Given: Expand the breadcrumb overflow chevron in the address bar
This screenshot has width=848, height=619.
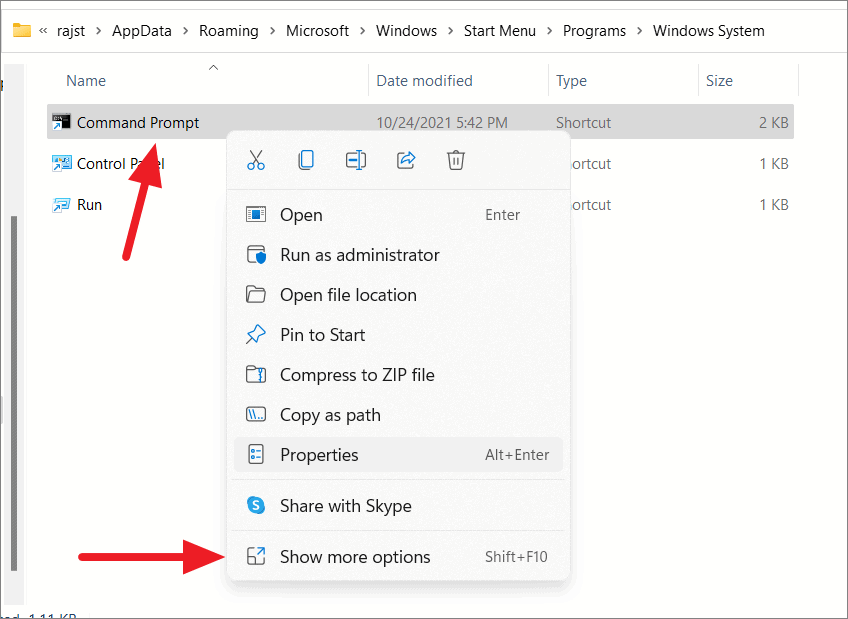Looking at the screenshot, I should [x=43, y=31].
